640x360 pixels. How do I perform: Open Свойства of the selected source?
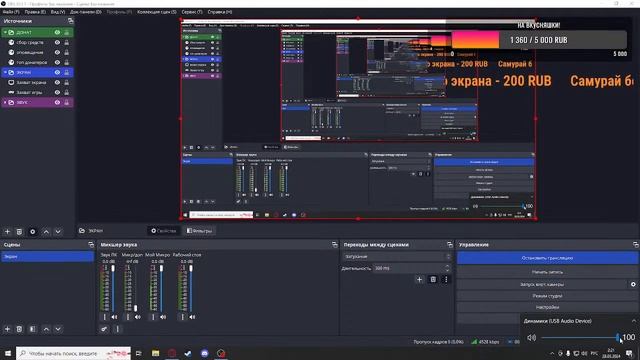click(164, 231)
